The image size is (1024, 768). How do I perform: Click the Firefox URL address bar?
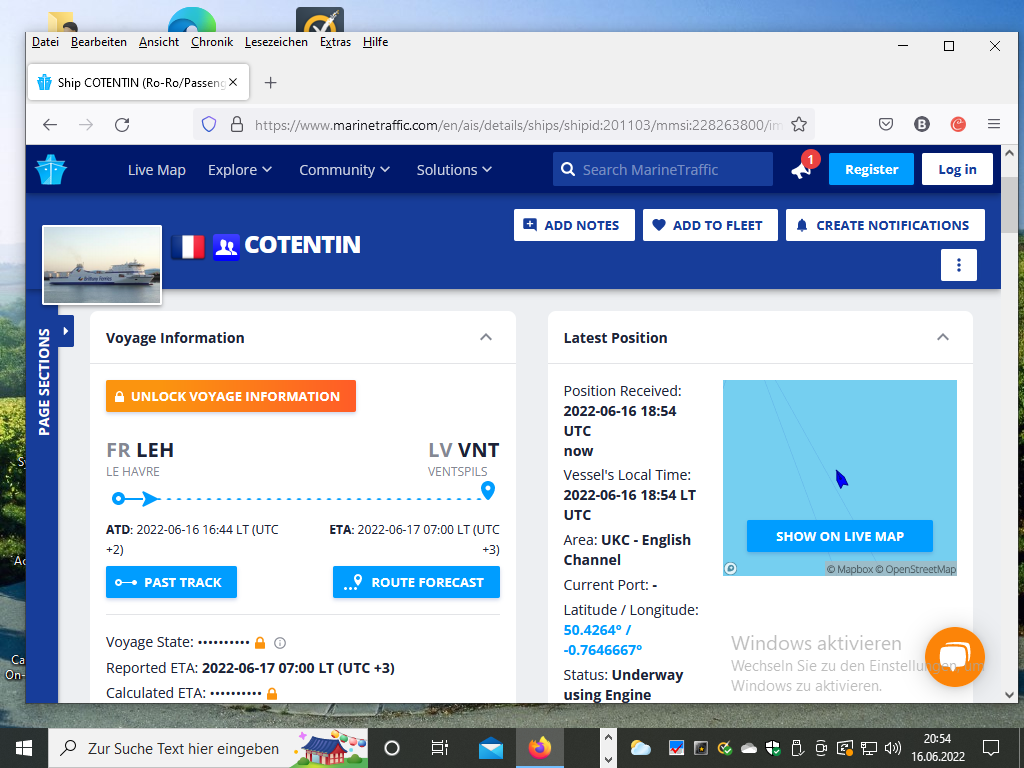pos(503,125)
